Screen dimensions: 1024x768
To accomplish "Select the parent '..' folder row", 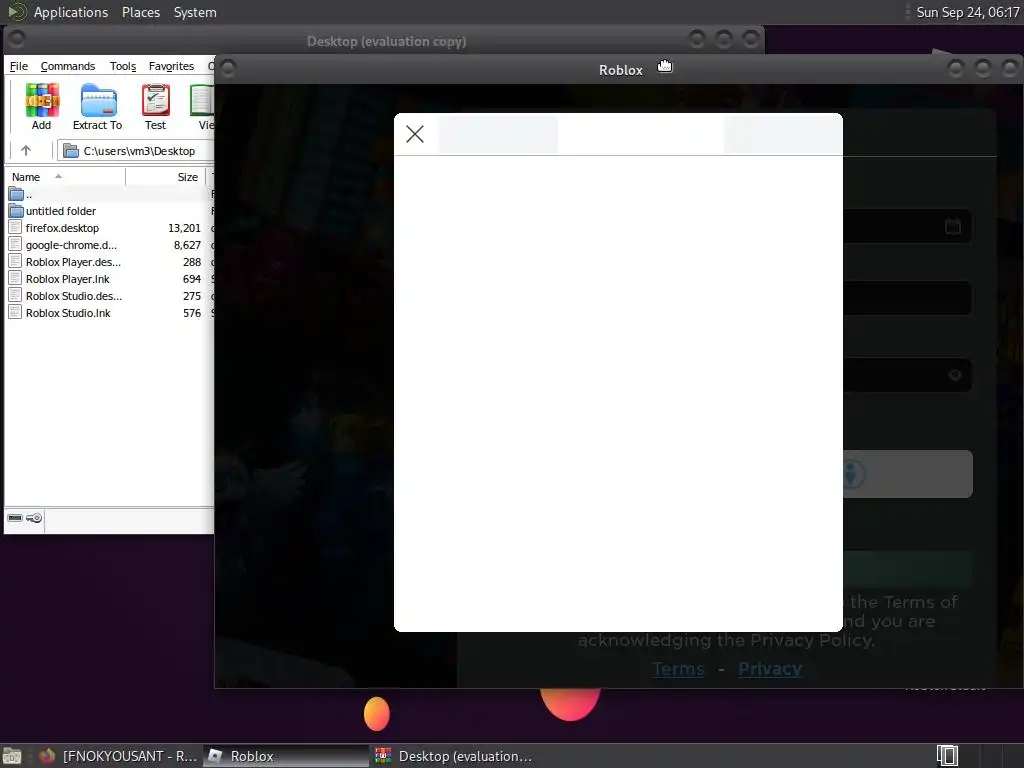I will pyautogui.click(x=110, y=194).
